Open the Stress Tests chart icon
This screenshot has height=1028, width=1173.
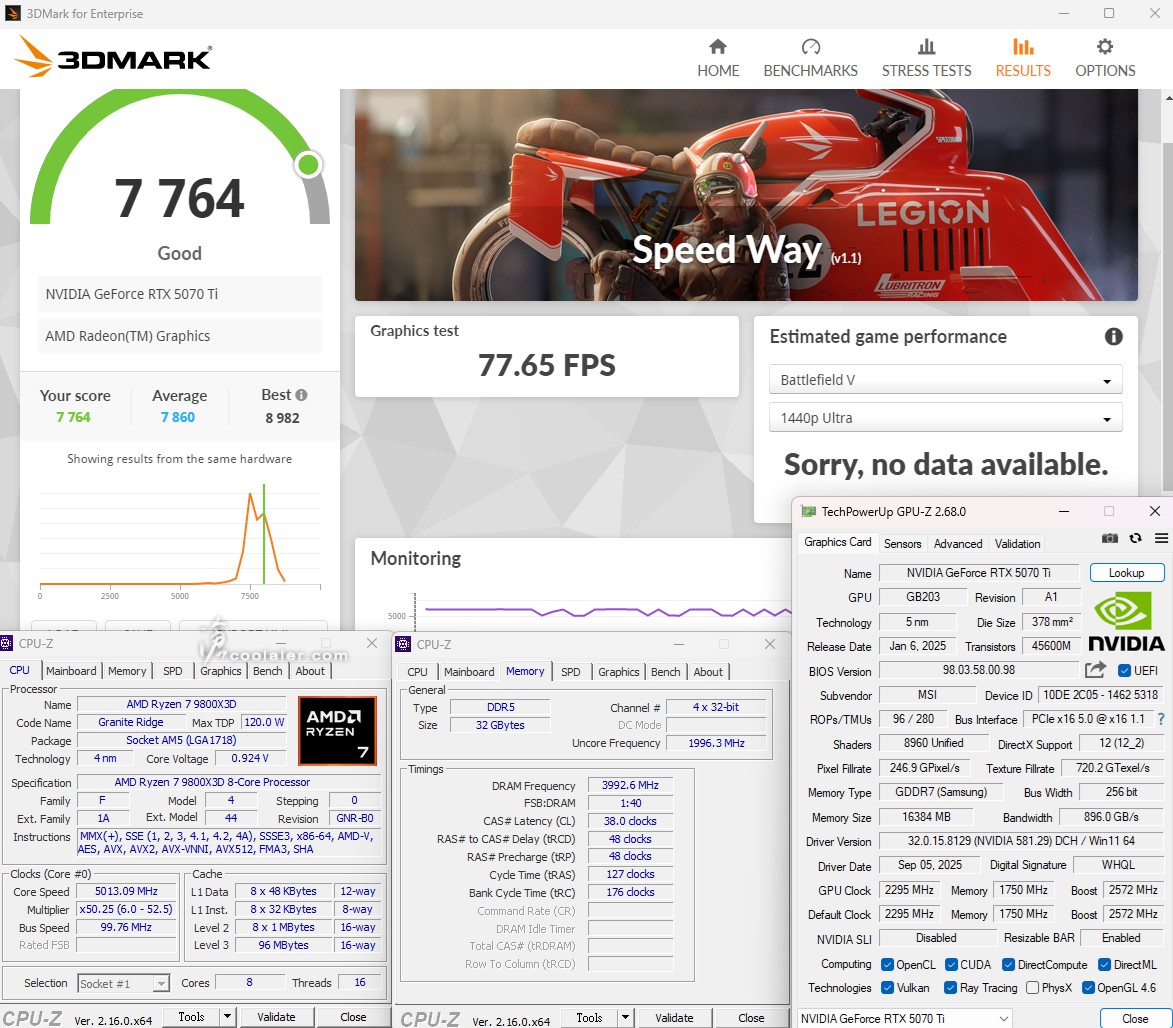pos(926,47)
